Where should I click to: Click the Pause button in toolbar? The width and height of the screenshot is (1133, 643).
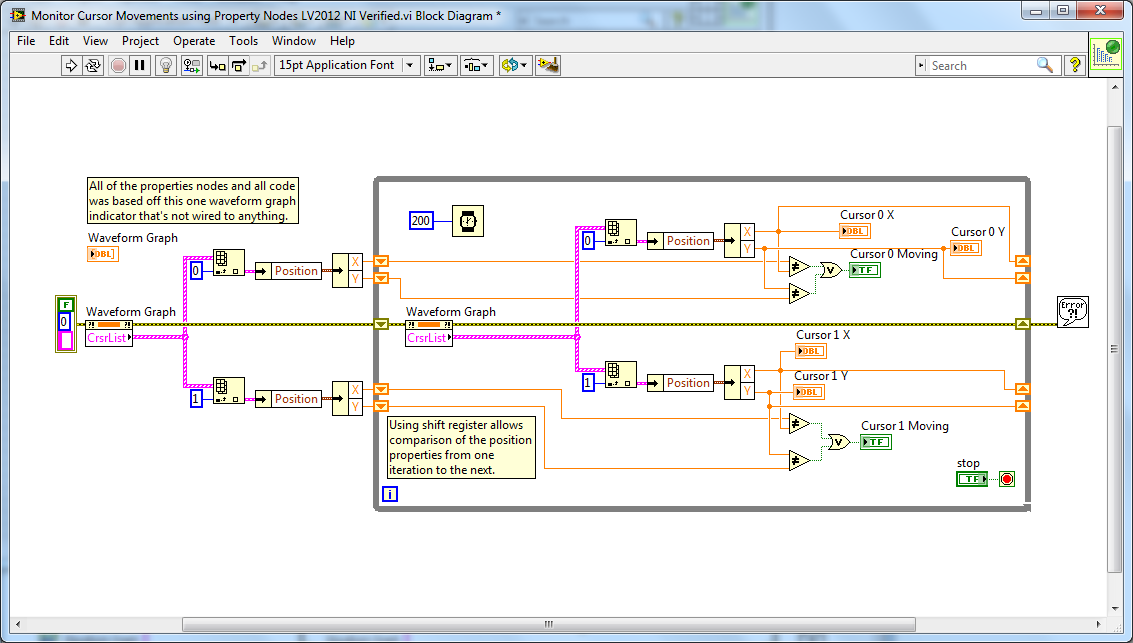click(x=140, y=66)
